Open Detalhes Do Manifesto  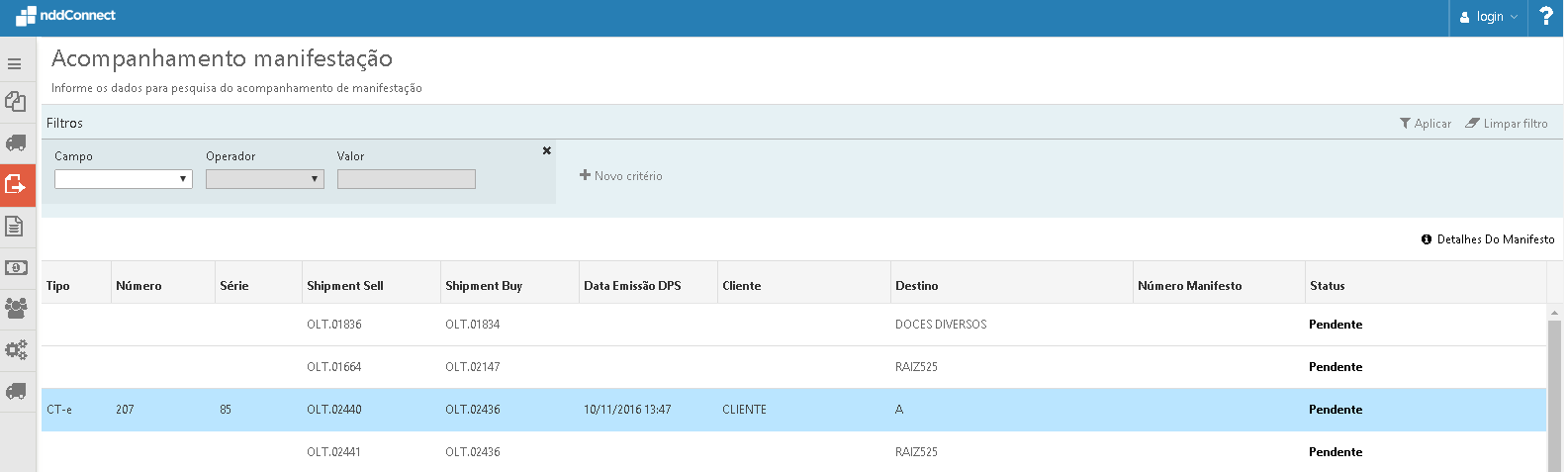point(1488,239)
